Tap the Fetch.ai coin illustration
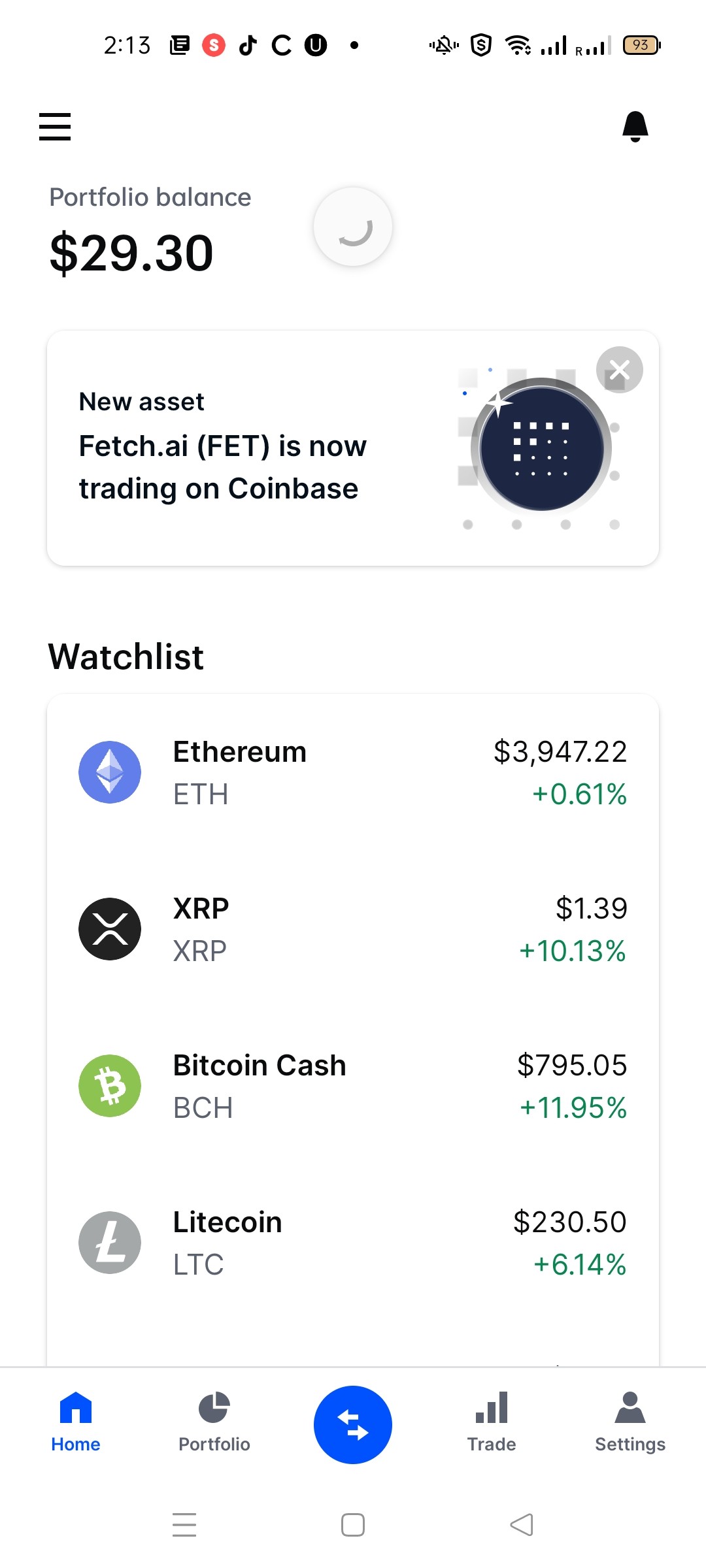This screenshot has width=706, height=1568. click(541, 448)
